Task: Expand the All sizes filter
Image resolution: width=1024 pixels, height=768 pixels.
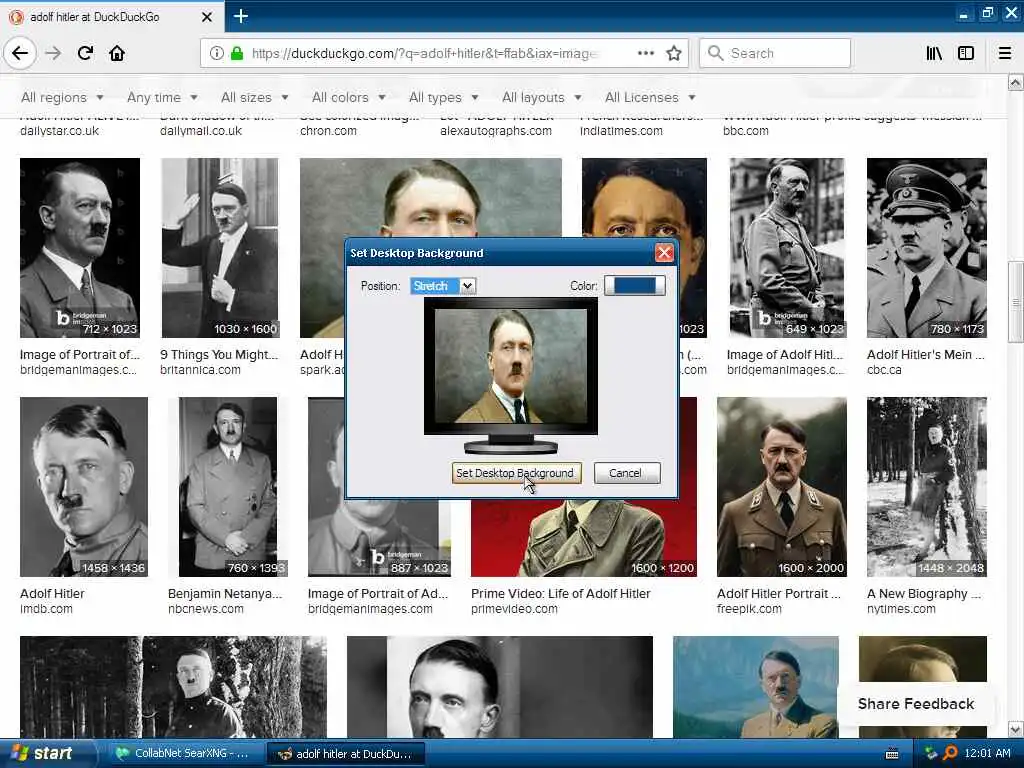Action: coord(255,97)
